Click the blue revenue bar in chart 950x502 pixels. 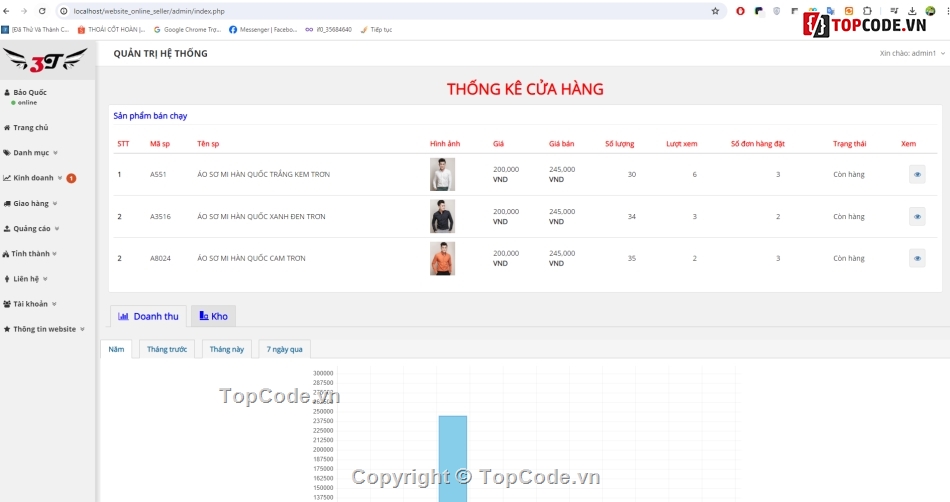[453, 458]
